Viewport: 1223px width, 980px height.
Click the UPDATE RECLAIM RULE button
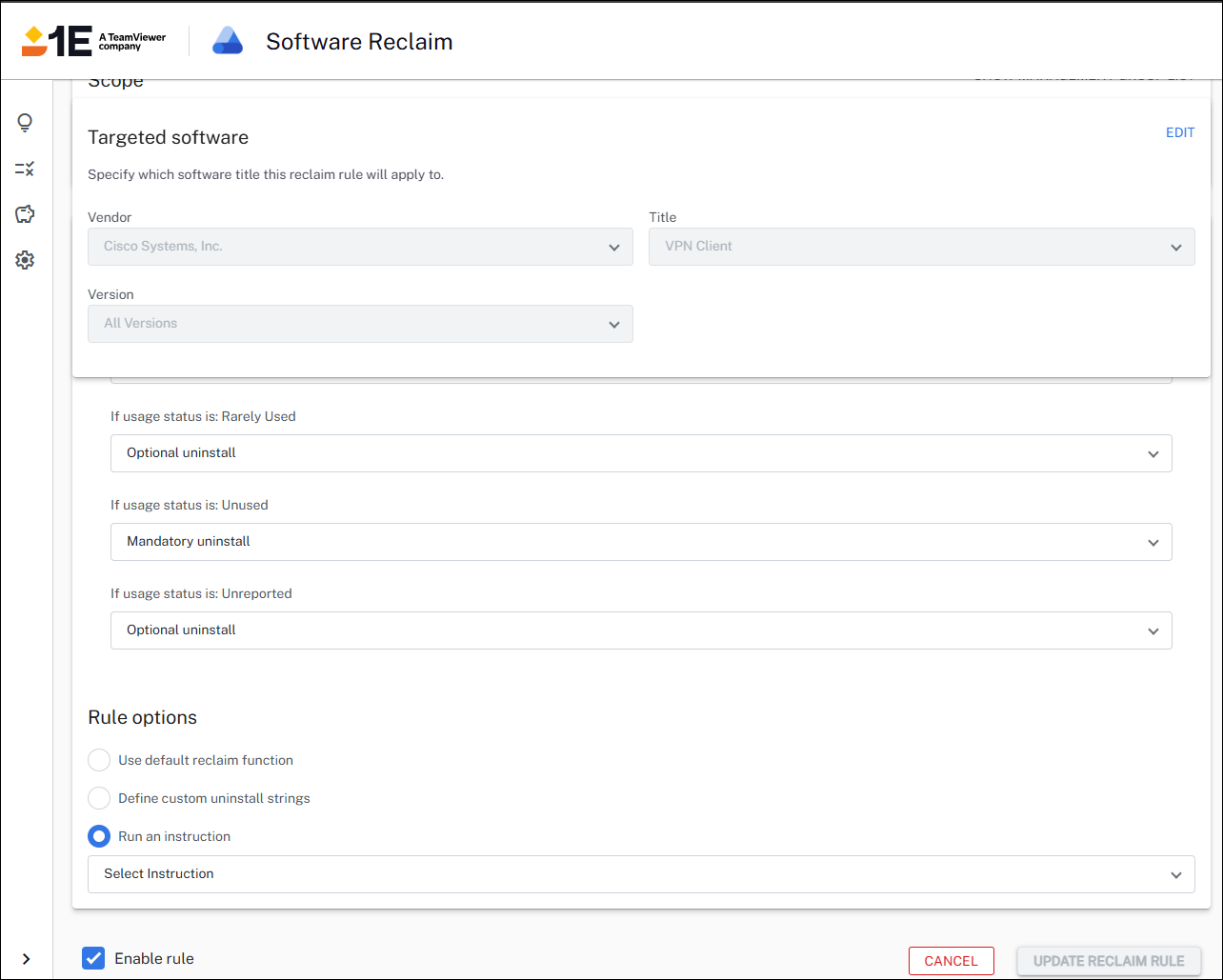coord(1109,961)
